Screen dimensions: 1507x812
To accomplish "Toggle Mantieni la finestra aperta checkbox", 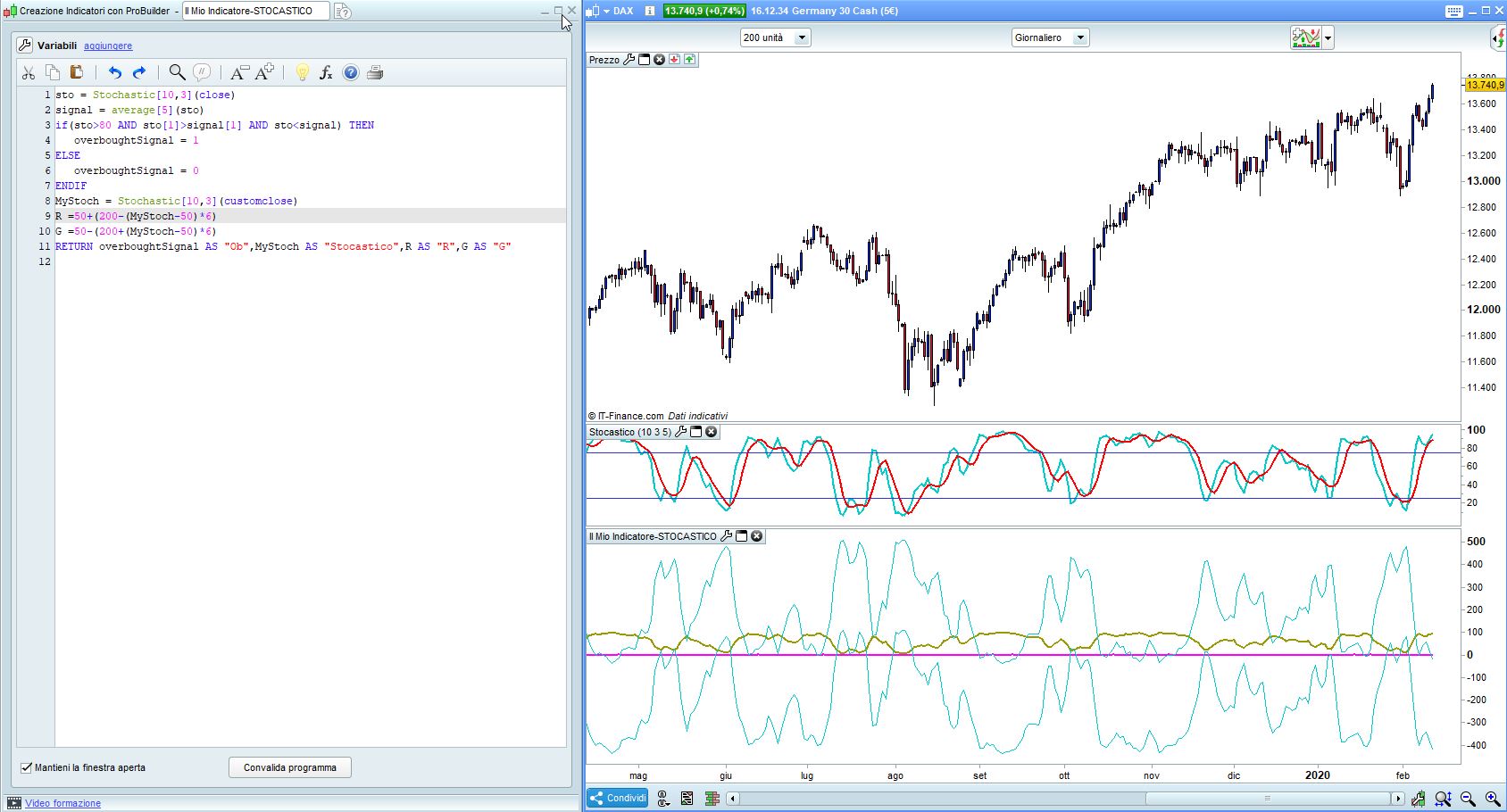I will click(x=27, y=767).
